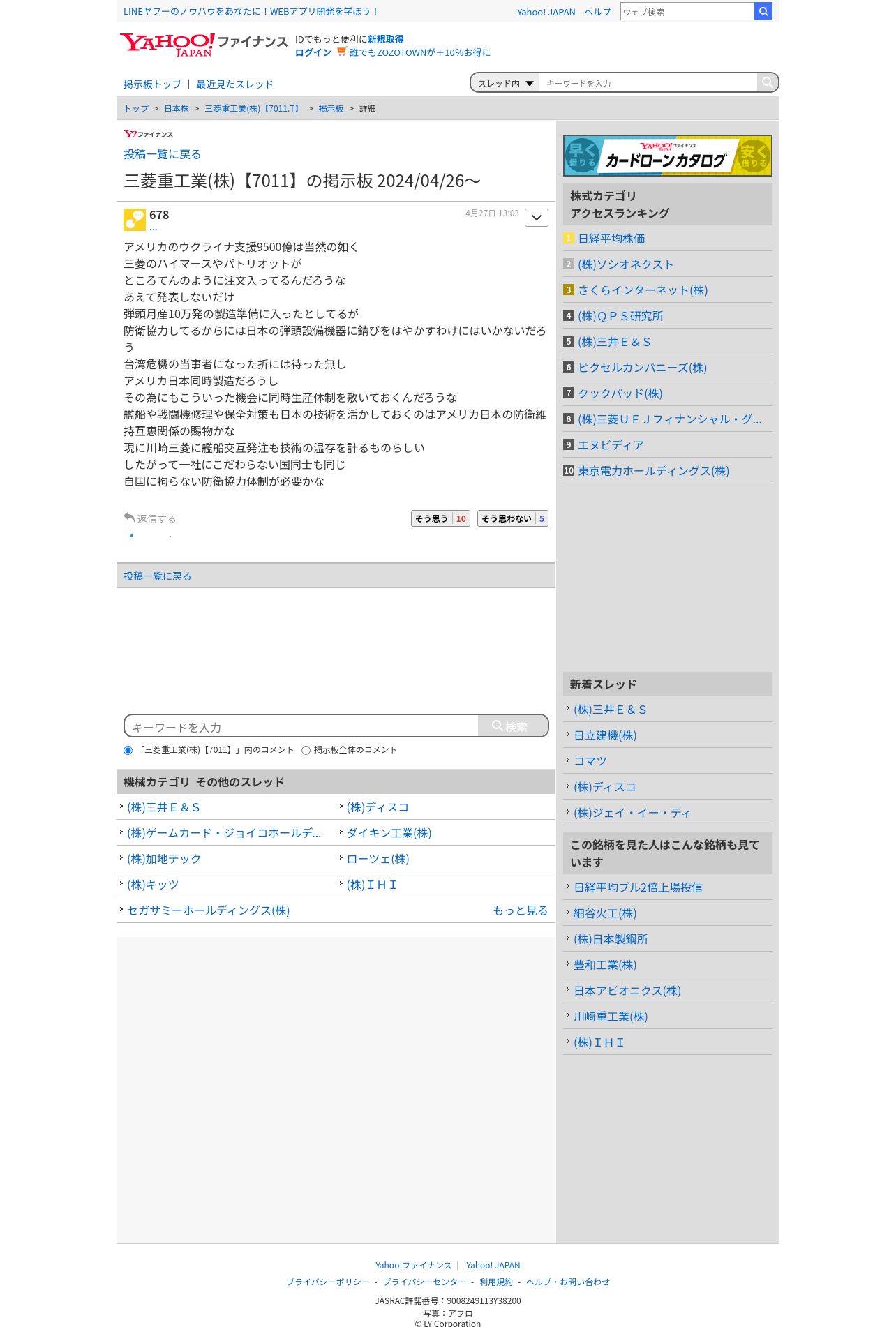Screen dimensions: 896x1327
Task: Click the ZOZOTOWN shopping cart promo icon
Action: (x=341, y=52)
